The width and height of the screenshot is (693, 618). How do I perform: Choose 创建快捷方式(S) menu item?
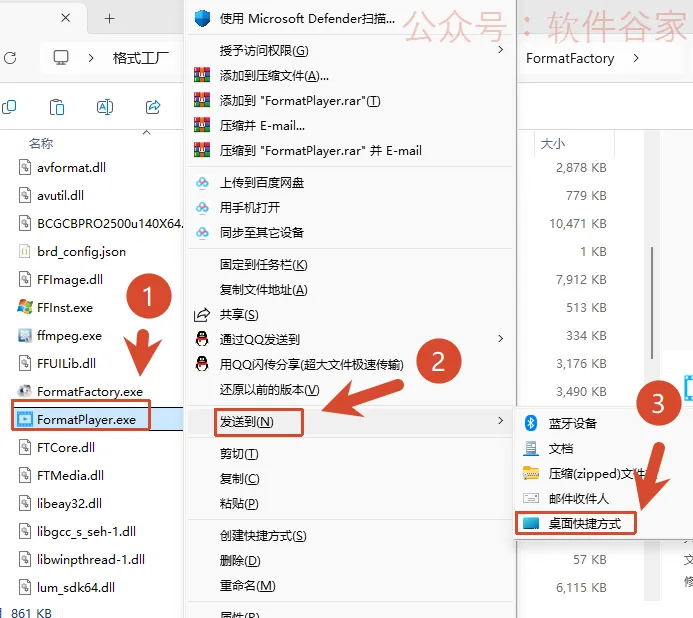tap(350, 535)
